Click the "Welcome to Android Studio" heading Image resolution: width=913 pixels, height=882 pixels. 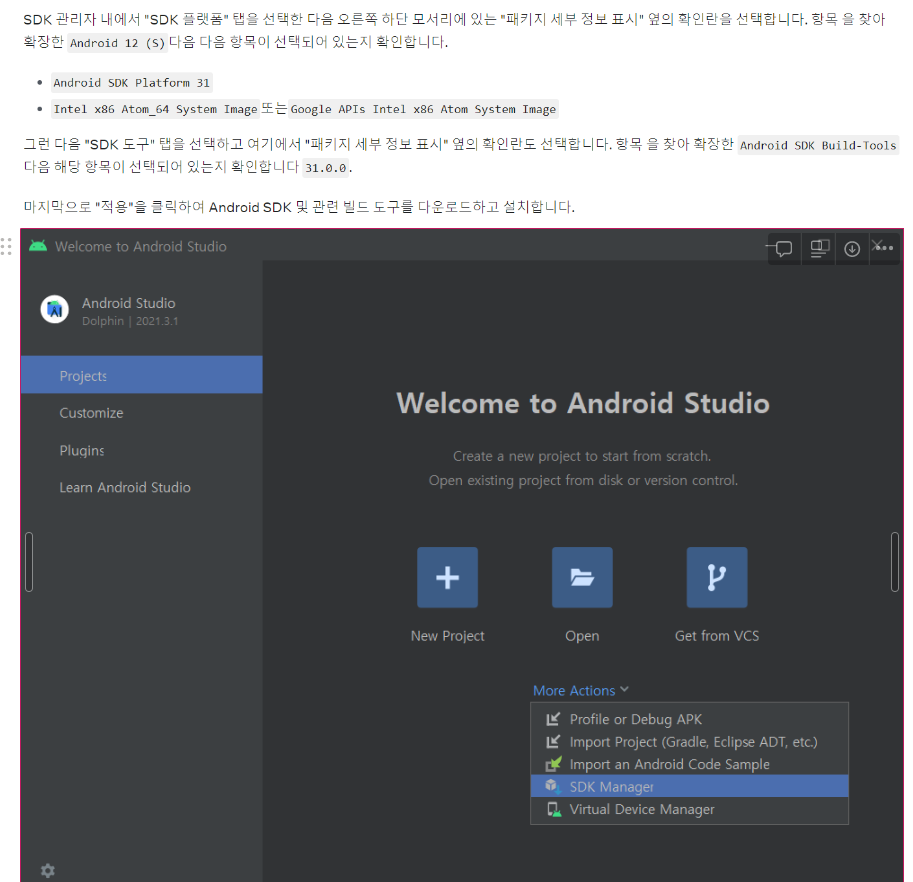[583, 403]
